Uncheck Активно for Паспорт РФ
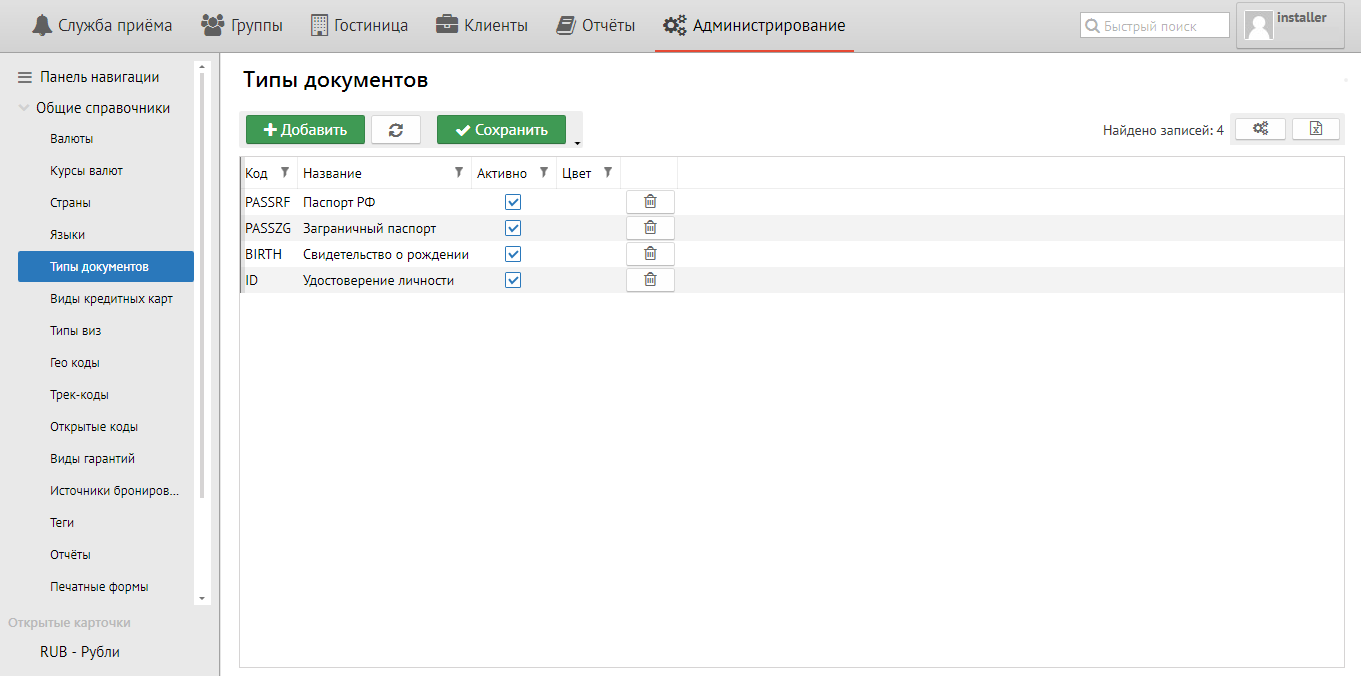 [x=513, y=202]
